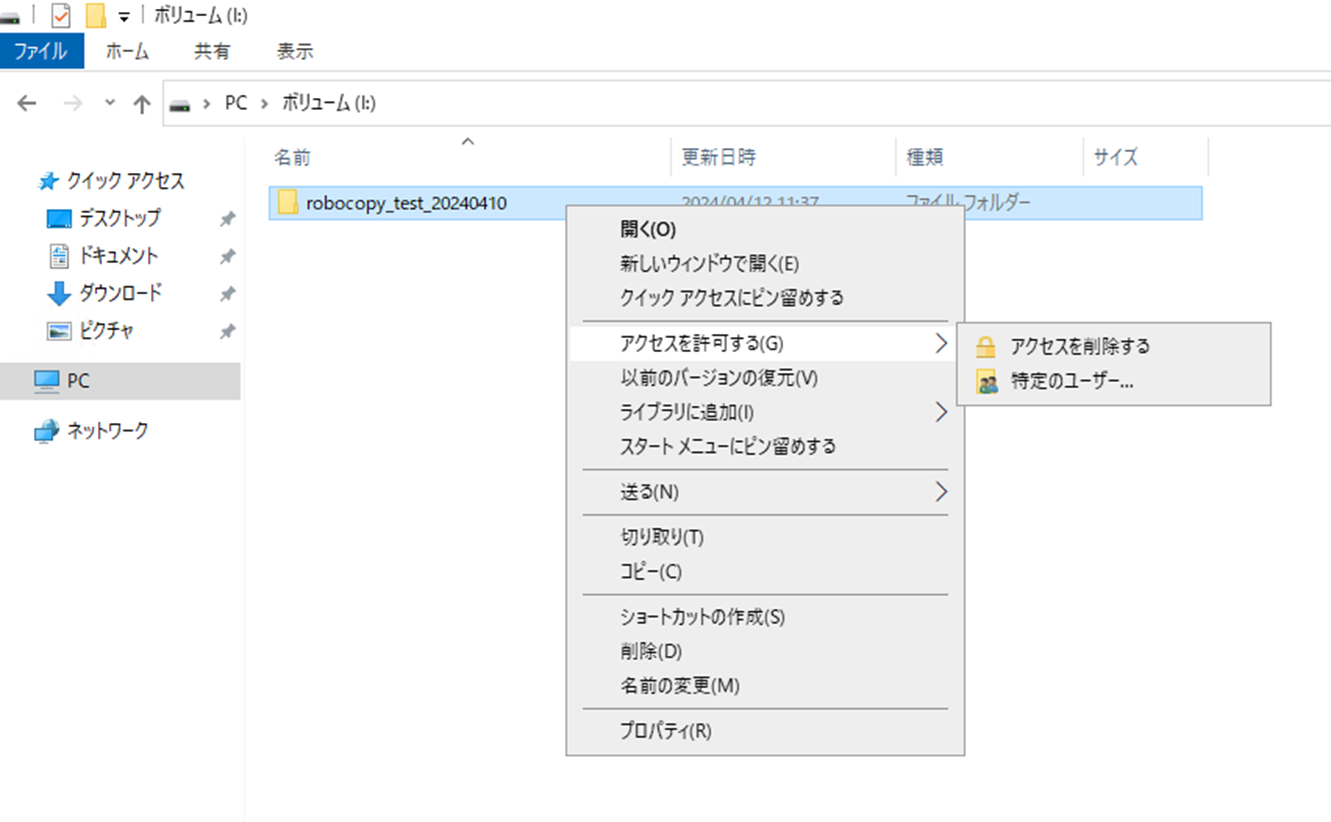Screen dimensions: 1331x822
Task: Click the デスクトップ monitor icon
Action: click(x=60, y=218)
